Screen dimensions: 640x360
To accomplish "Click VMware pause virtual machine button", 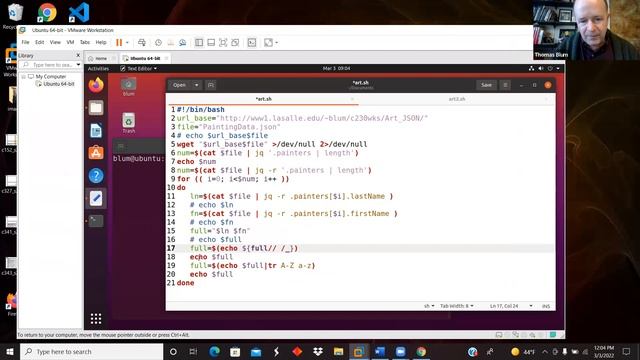I will point(119,42).
